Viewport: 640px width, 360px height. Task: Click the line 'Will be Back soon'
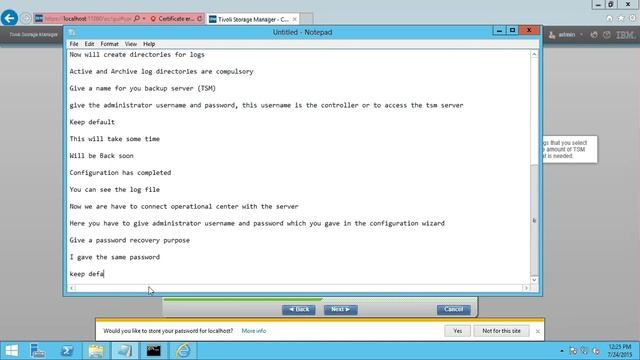pos(102,156)
